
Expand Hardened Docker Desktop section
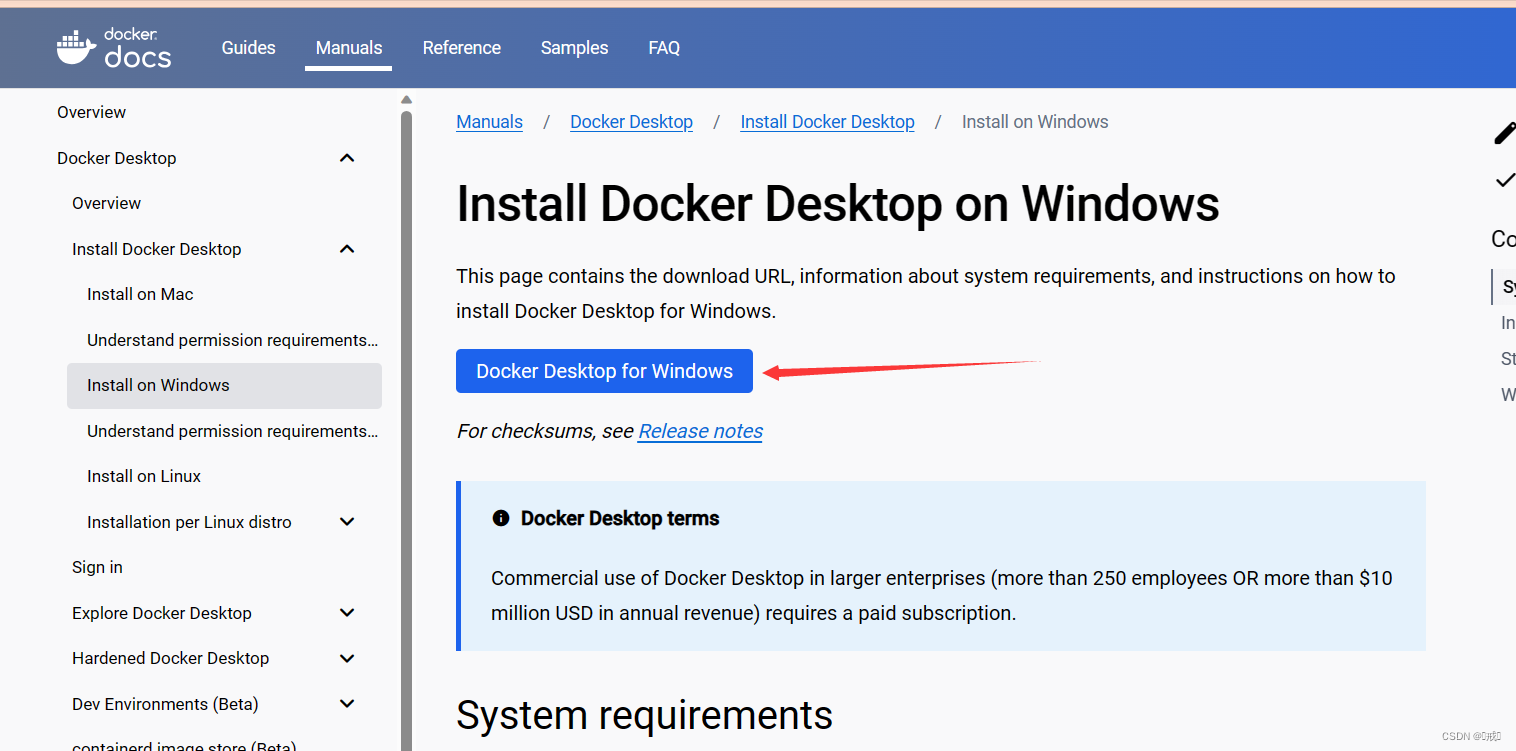347,658
